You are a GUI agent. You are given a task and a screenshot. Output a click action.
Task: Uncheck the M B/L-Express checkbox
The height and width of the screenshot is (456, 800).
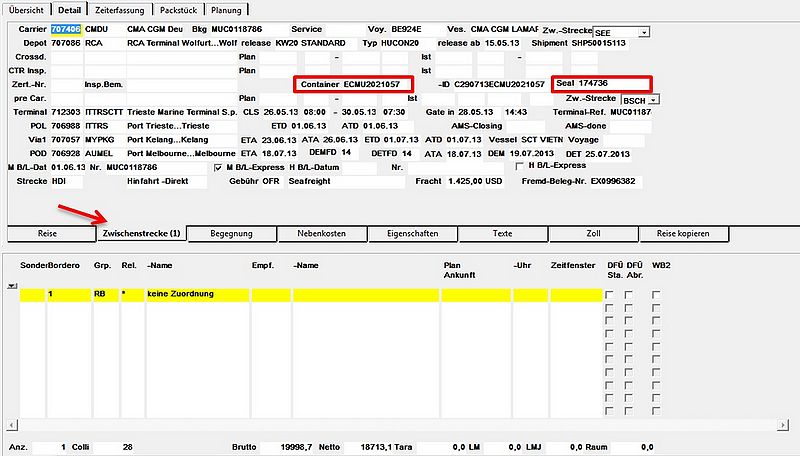tap(218, 168)
